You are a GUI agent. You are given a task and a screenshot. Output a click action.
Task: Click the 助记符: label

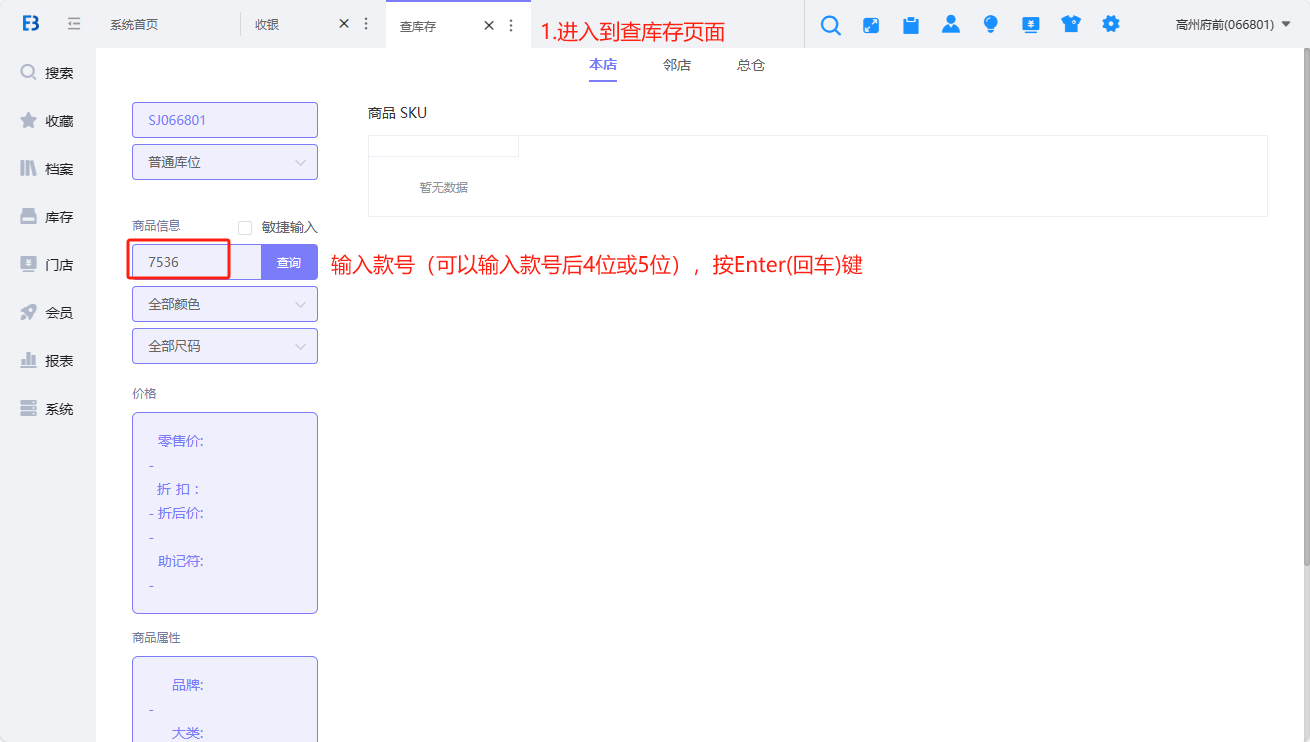click(181, 561)
